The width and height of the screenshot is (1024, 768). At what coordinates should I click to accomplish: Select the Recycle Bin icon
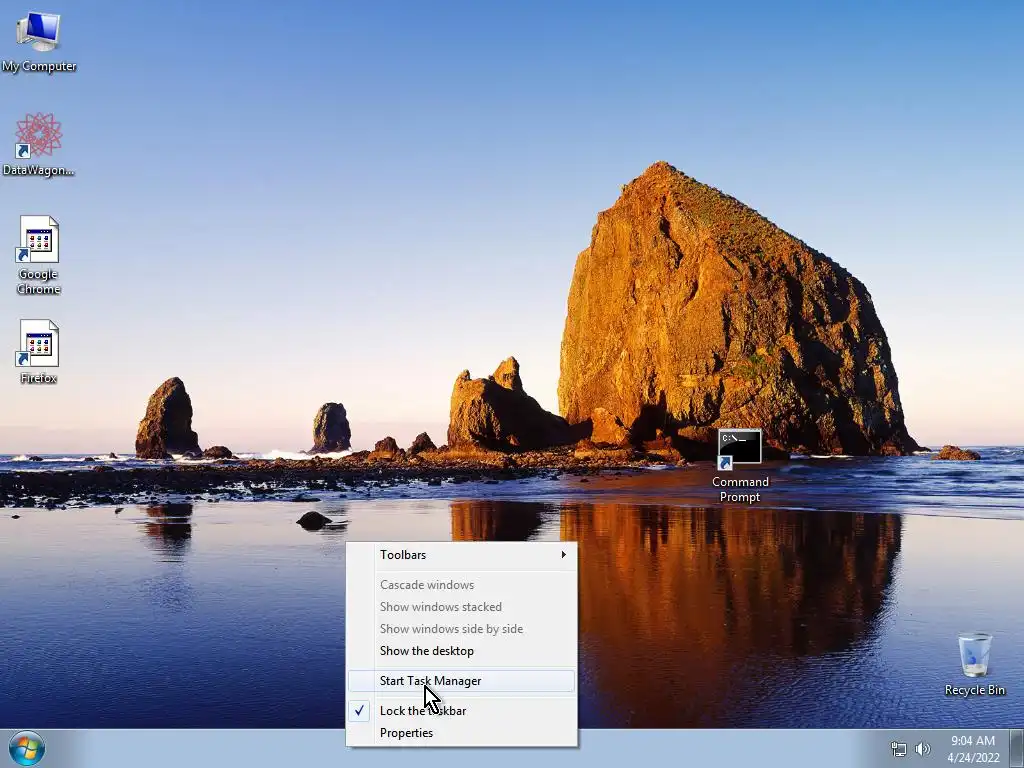coord(974,664)
